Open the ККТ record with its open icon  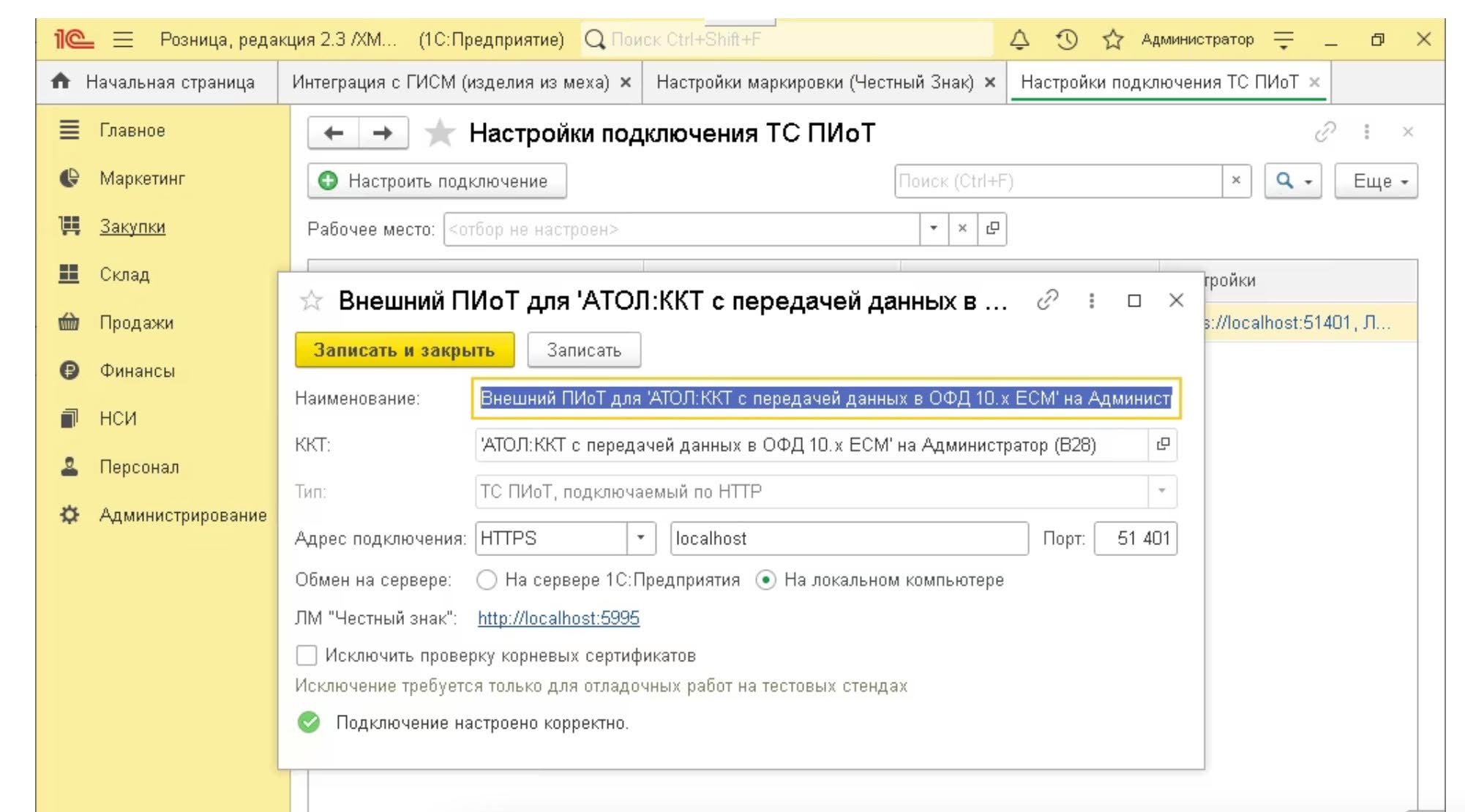1163,445
